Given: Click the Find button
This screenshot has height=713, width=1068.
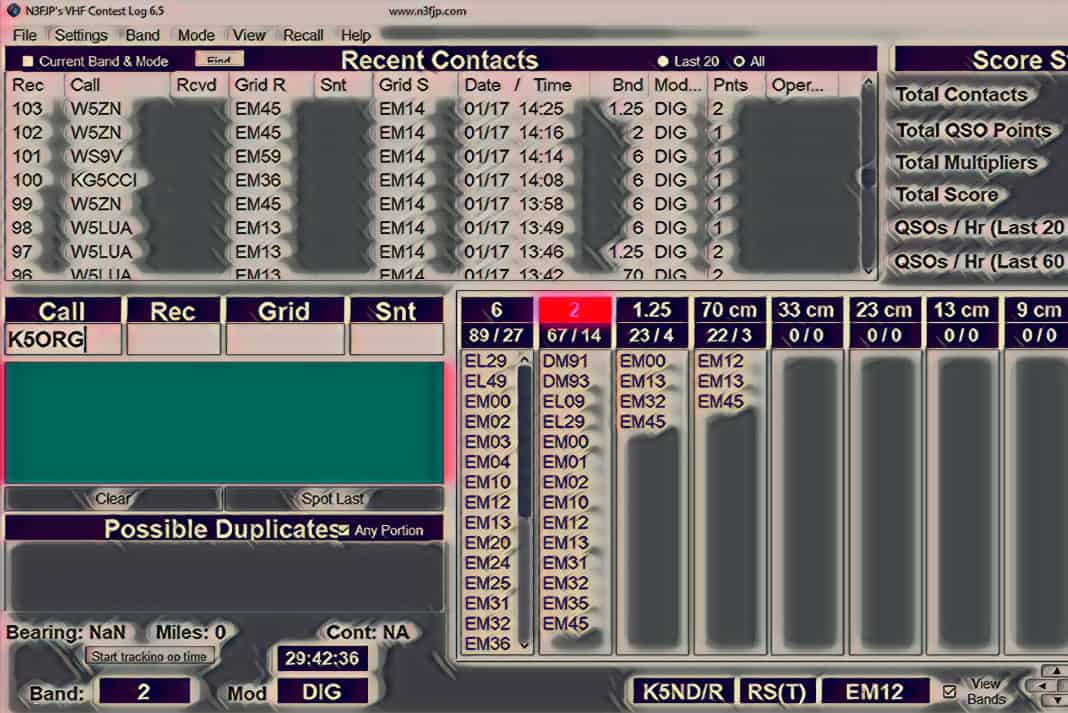Looking at the screenshot, I should click(x=219, y=57).
